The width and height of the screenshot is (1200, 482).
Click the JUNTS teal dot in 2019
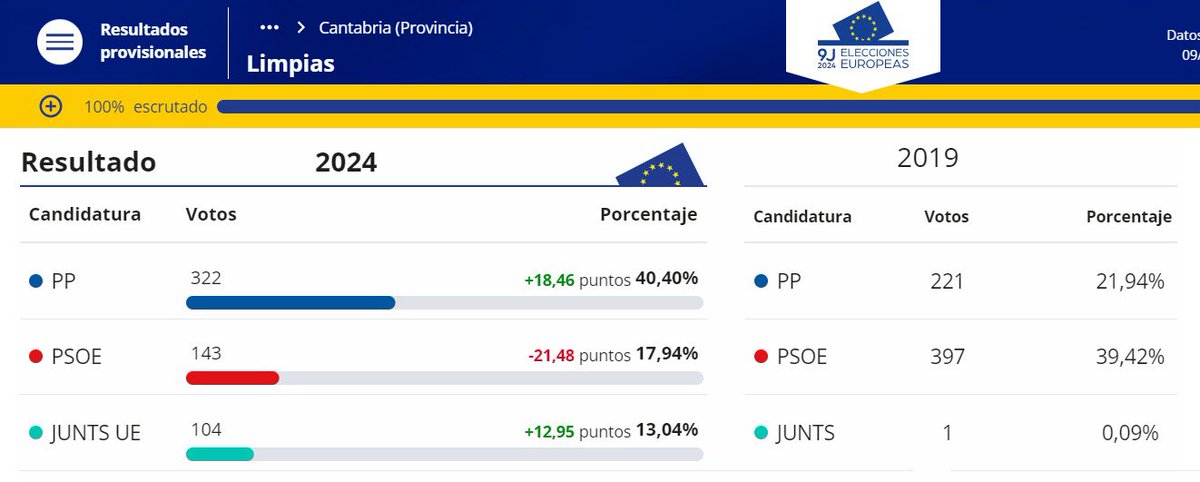(x=761, y=433)
